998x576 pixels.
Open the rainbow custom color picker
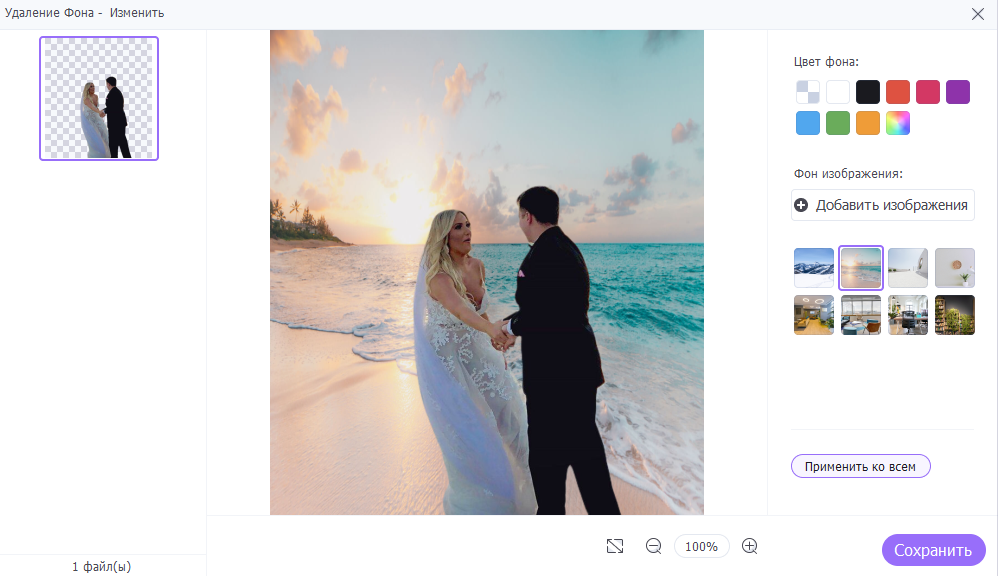(898, 123)
